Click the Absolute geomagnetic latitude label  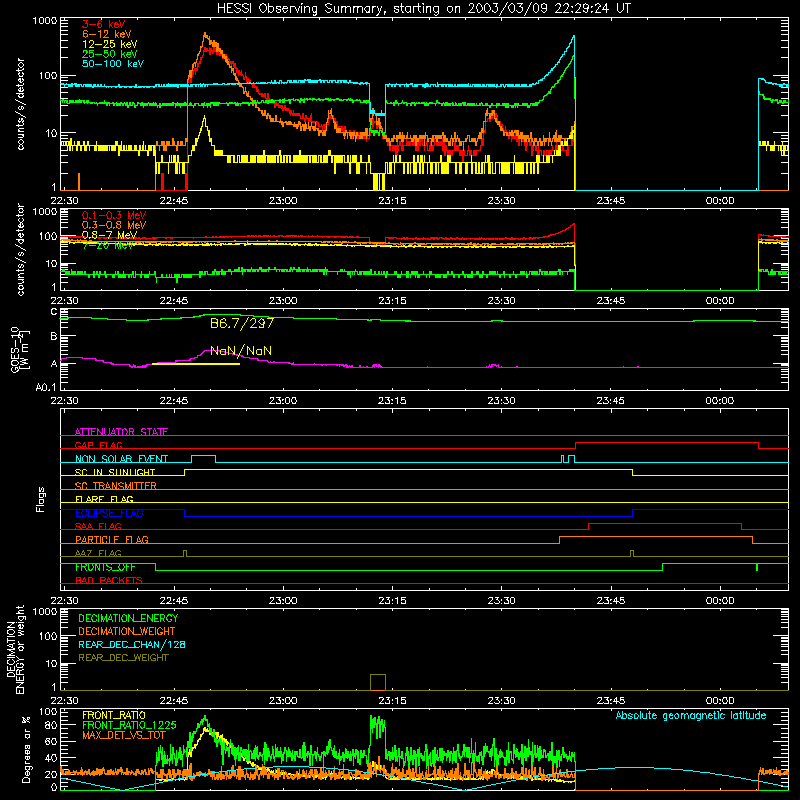[691, 715]
